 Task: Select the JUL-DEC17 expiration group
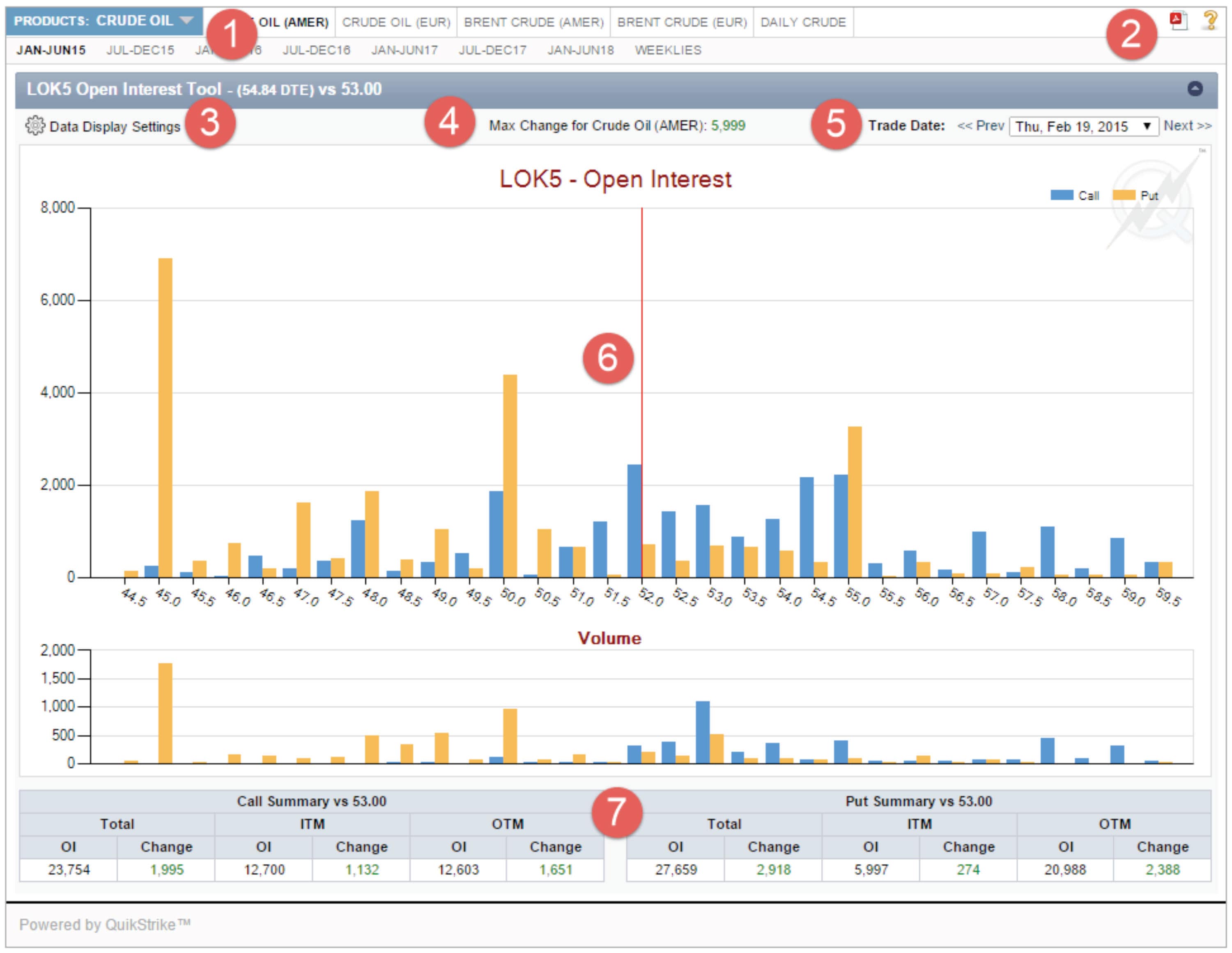[492, 50]
